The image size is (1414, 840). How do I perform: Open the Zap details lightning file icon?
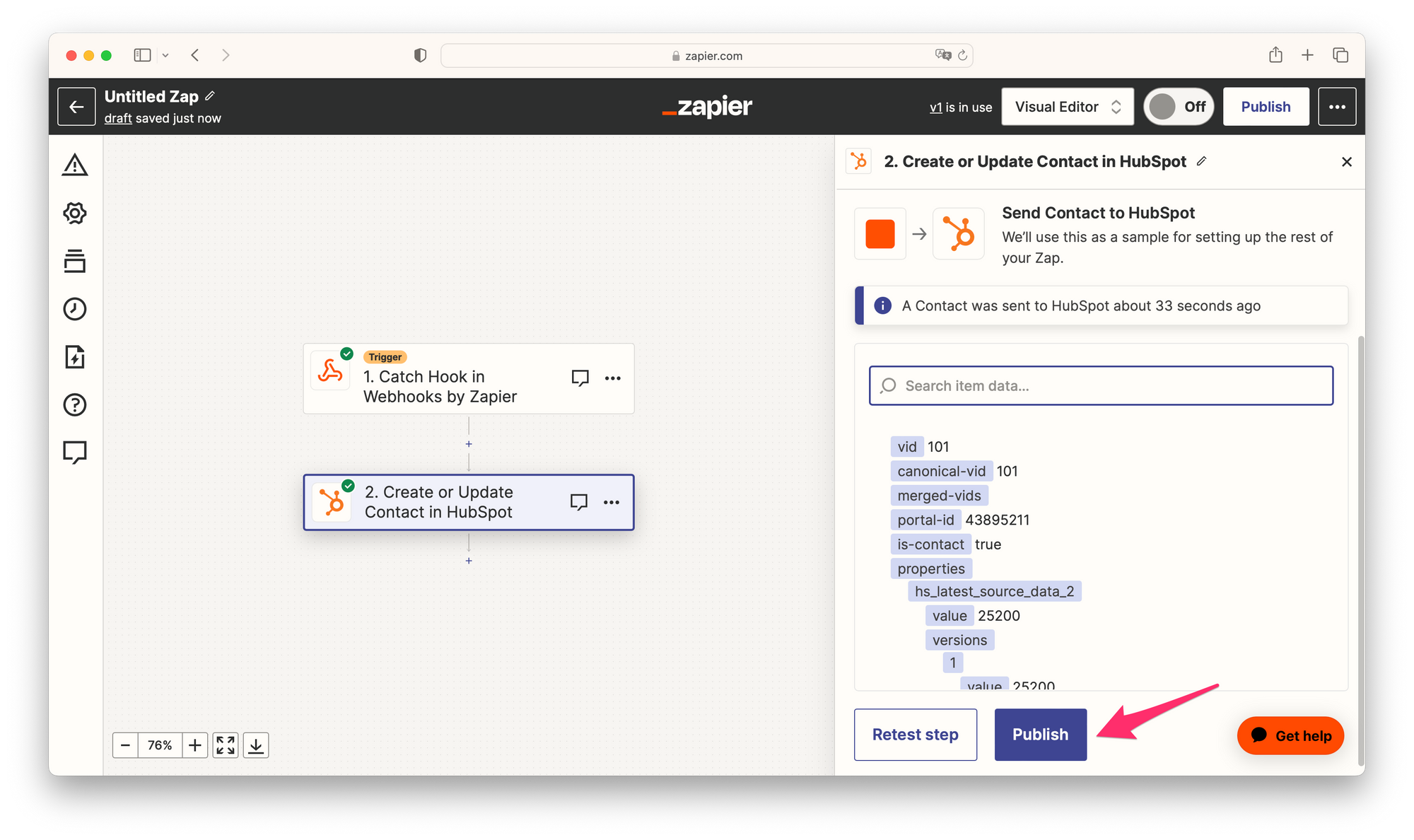point(75,357)
